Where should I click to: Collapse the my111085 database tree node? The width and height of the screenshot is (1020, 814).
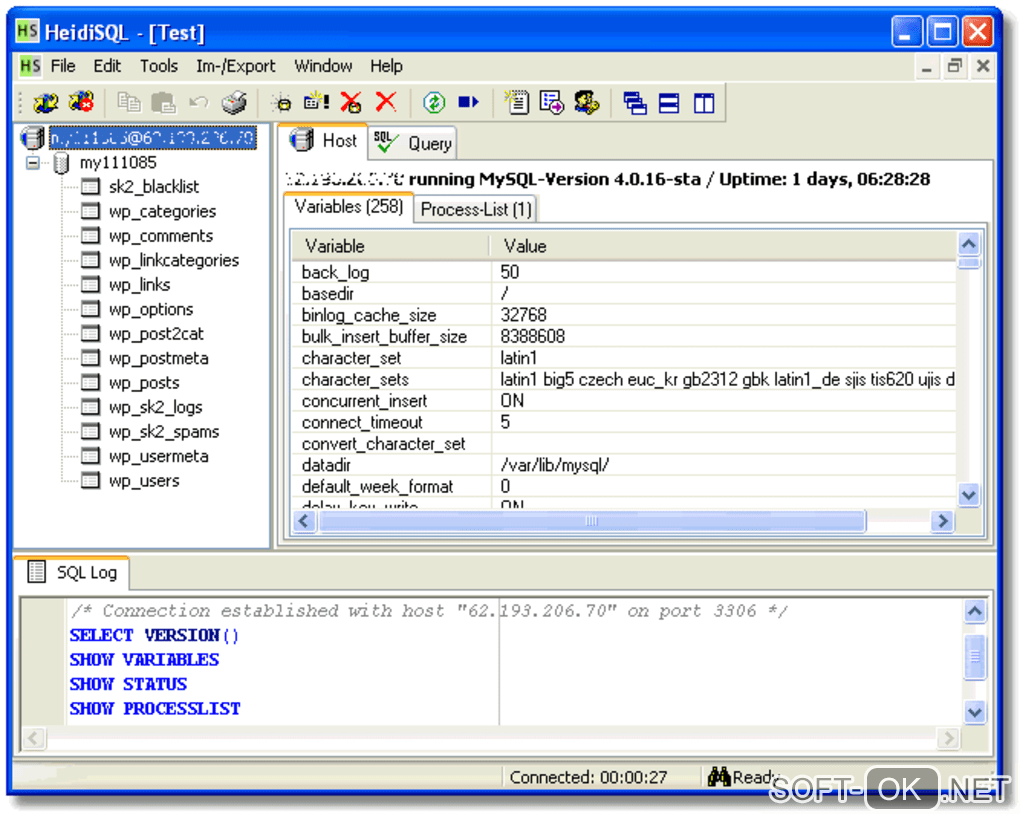tap(35, 162)
